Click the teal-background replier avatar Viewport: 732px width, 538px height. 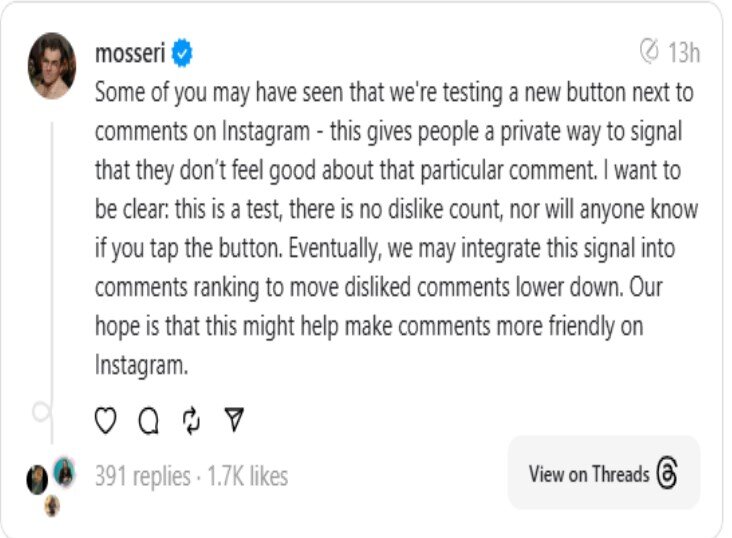point(64,470)
